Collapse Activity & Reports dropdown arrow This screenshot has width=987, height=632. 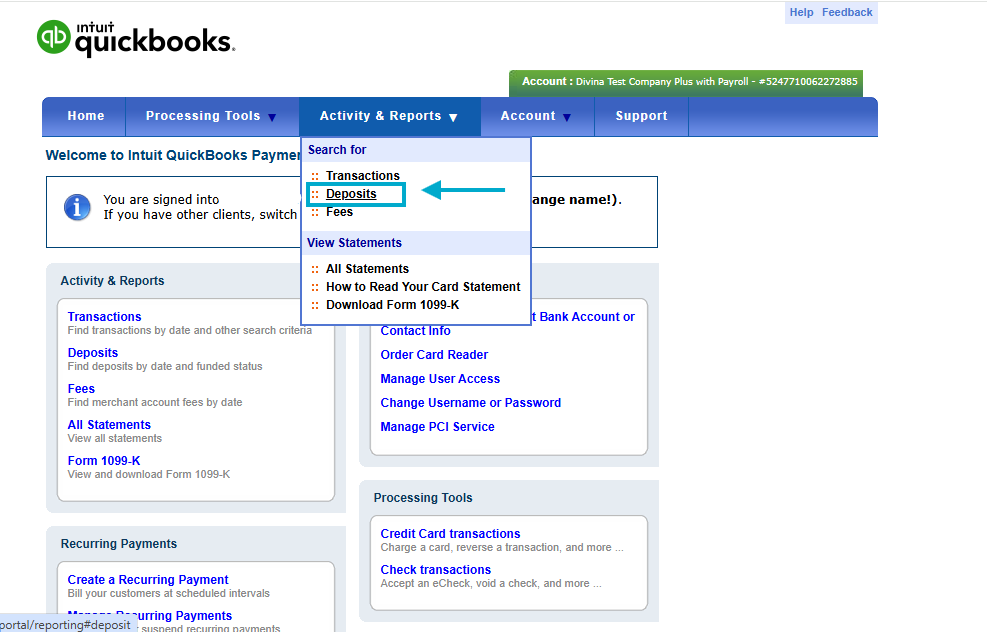453,117
